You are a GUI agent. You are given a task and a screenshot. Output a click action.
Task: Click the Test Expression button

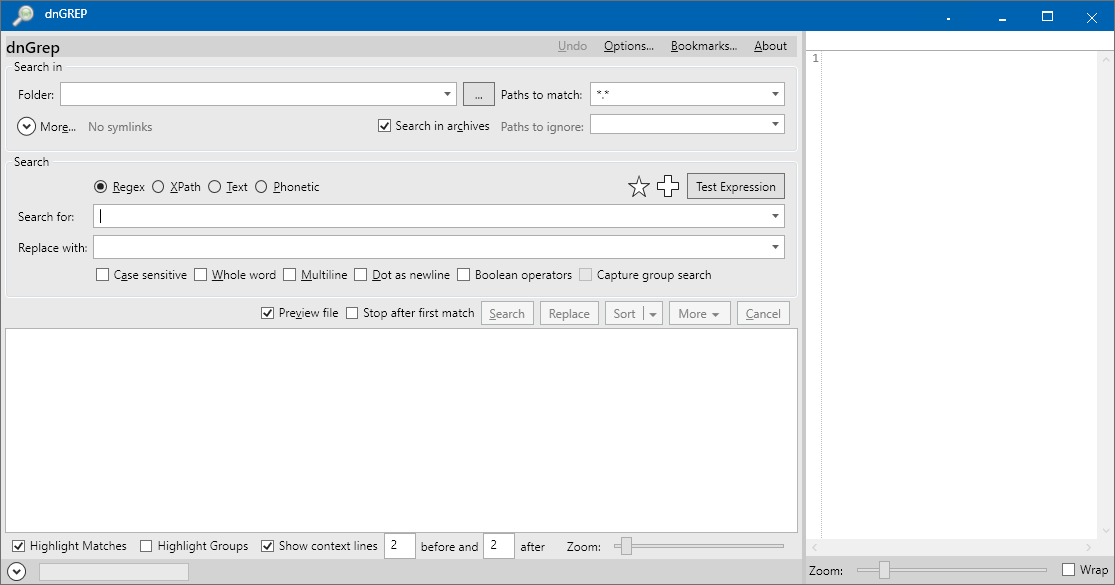click(x=735, y=186)
